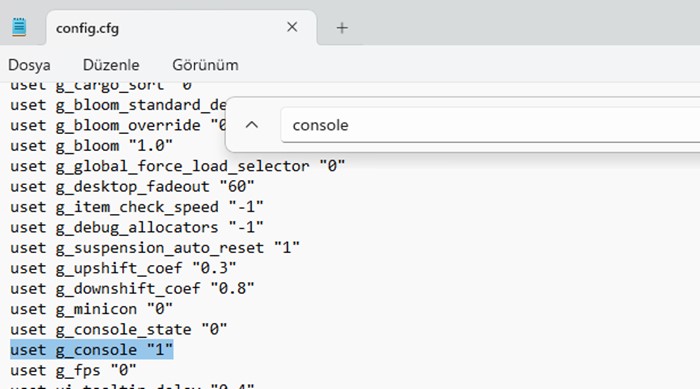700x389 pixels.
Task: Click the g_console_state line
Action: coord(118,329)
